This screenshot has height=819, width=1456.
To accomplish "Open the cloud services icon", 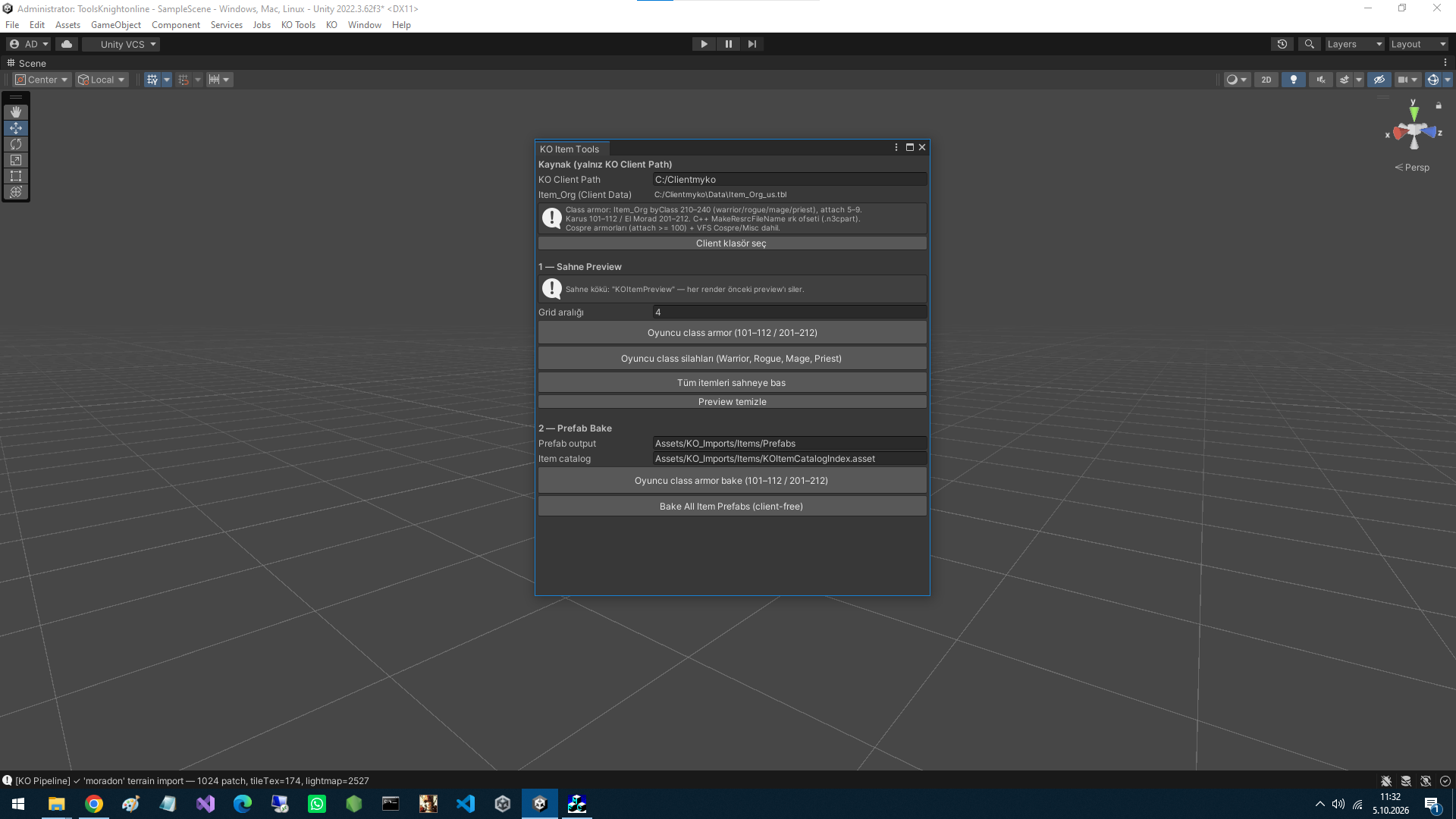I will (67, 44).
